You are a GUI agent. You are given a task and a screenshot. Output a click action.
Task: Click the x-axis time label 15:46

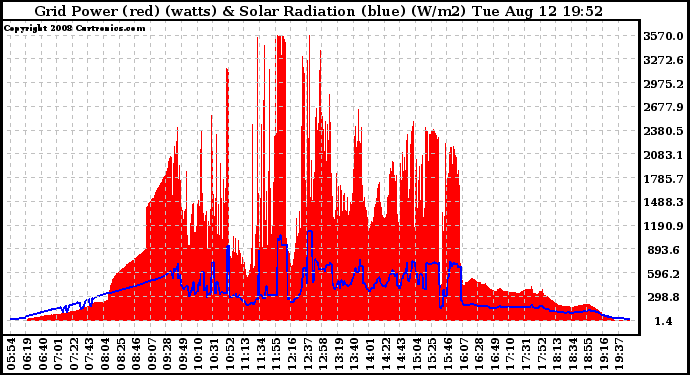point(448,354)
